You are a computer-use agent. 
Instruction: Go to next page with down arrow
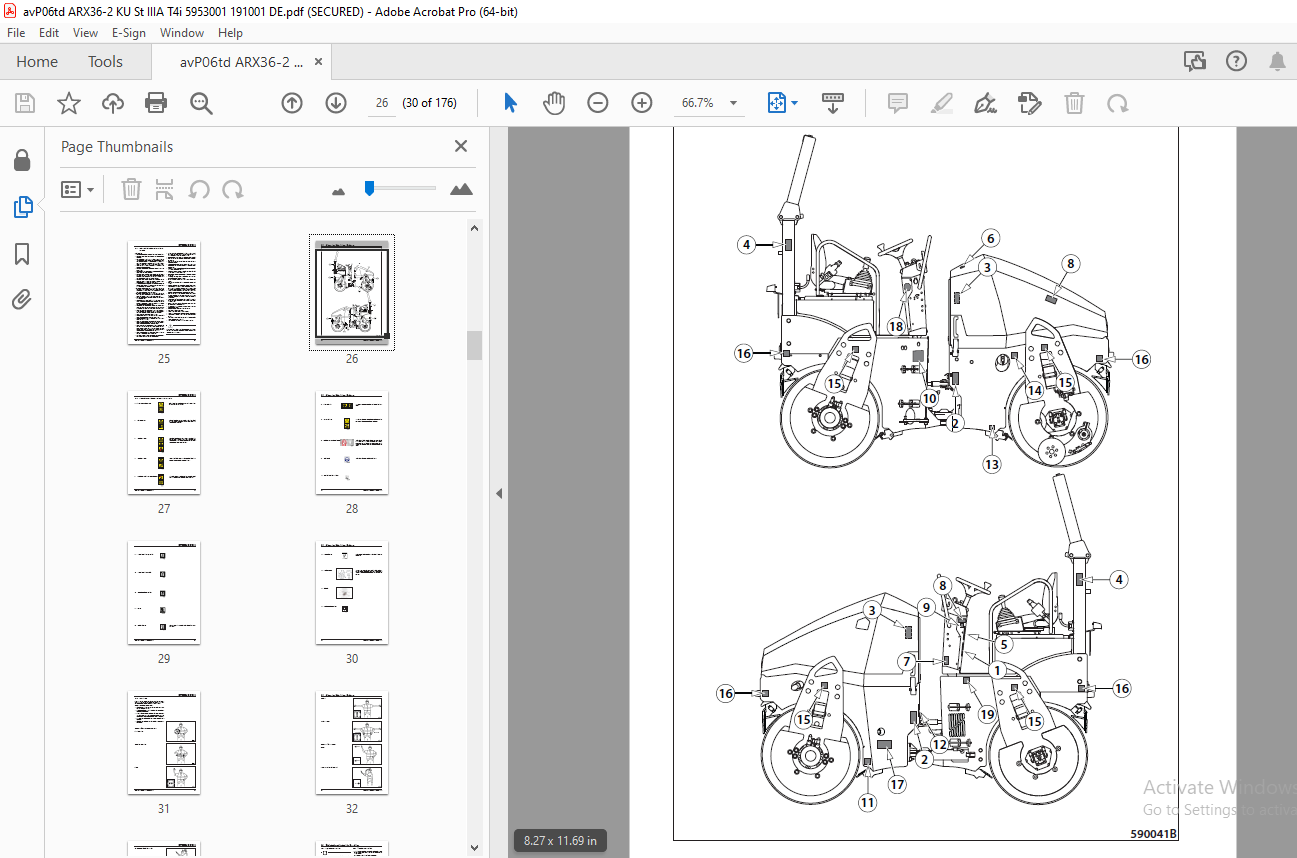pyautogui.click(x=336, y=103)
